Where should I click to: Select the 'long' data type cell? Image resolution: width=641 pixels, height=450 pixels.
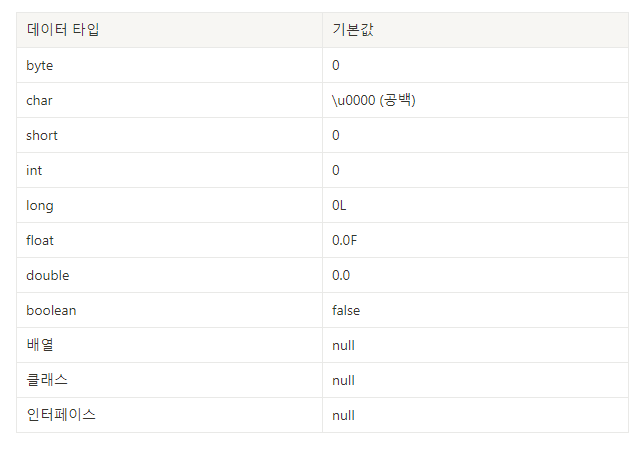click(169, 205)
